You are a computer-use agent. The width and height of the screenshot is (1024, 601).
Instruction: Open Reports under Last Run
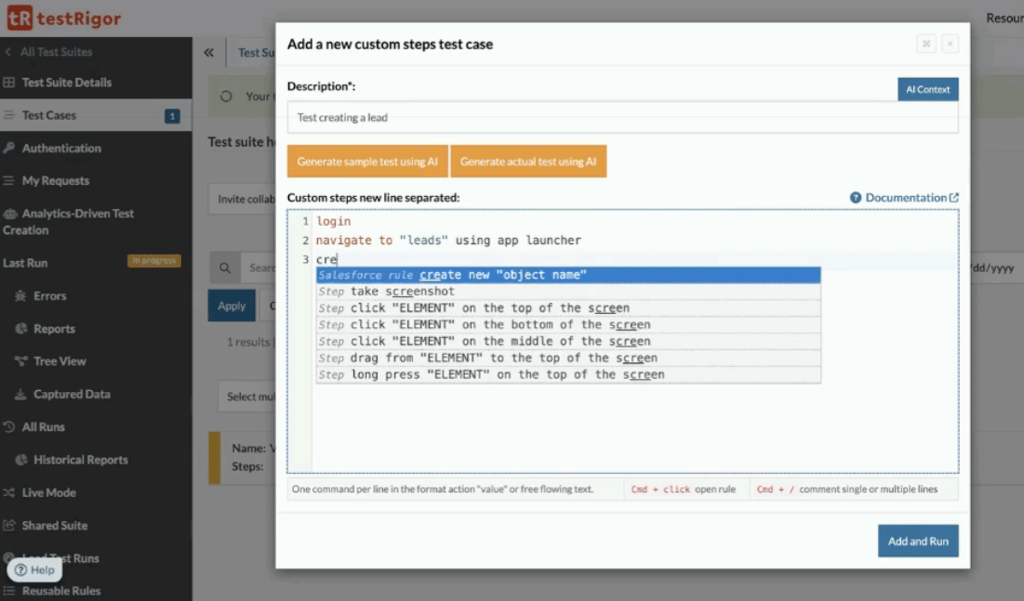tap(54, 329)
